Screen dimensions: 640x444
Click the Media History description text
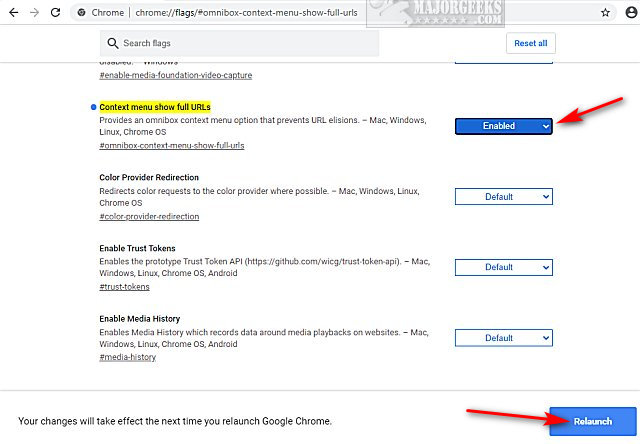click(x=264, y=338)
